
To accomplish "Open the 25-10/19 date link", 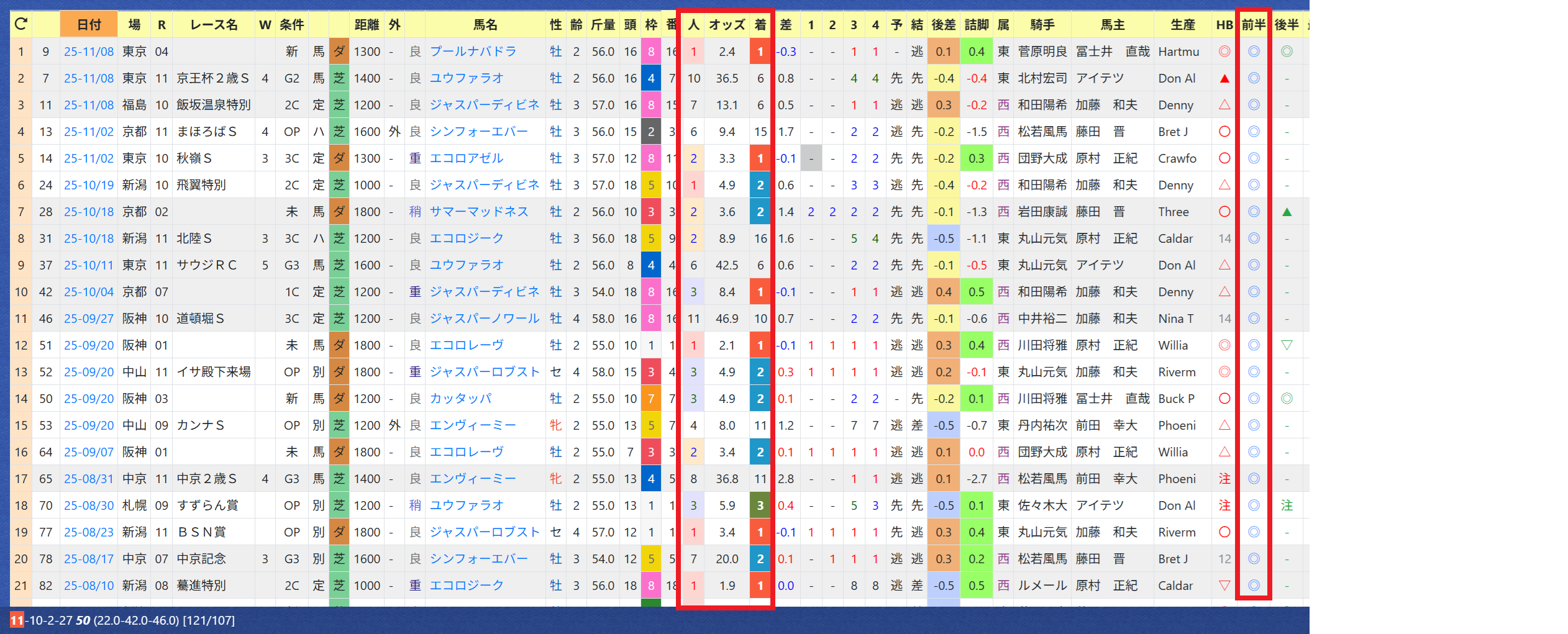I will coord(89,185).
